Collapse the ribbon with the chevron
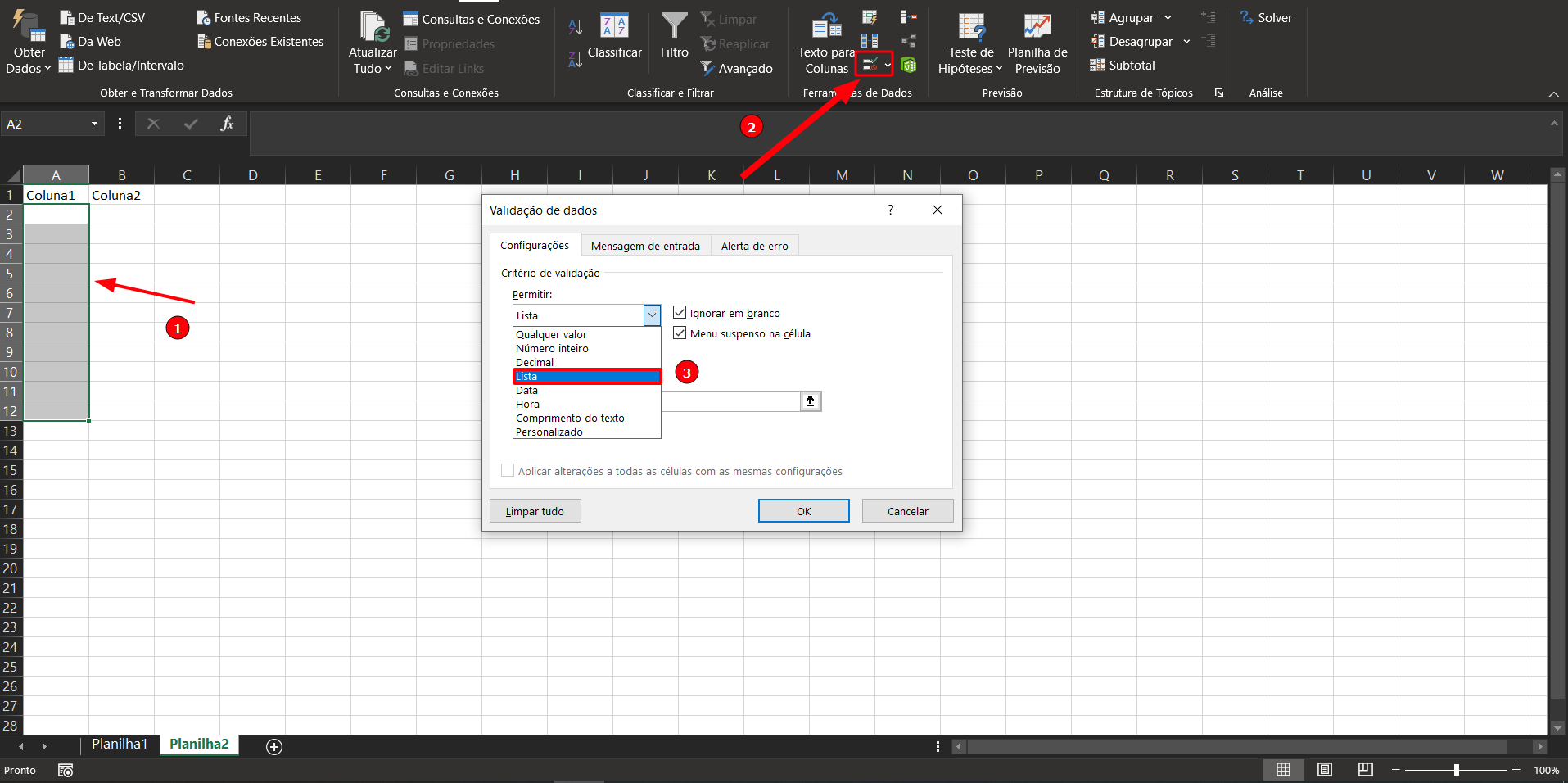This screenshot has height=783, width=1568. pyautogui.click(x=1553, y=94)
